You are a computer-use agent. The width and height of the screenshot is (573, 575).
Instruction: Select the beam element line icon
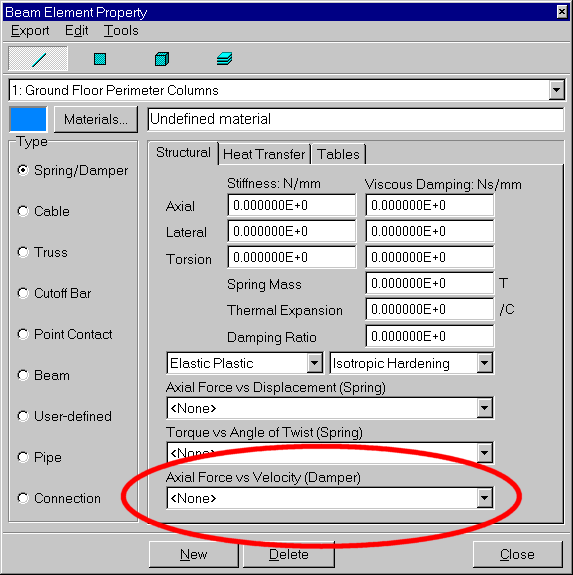(38, 59)
